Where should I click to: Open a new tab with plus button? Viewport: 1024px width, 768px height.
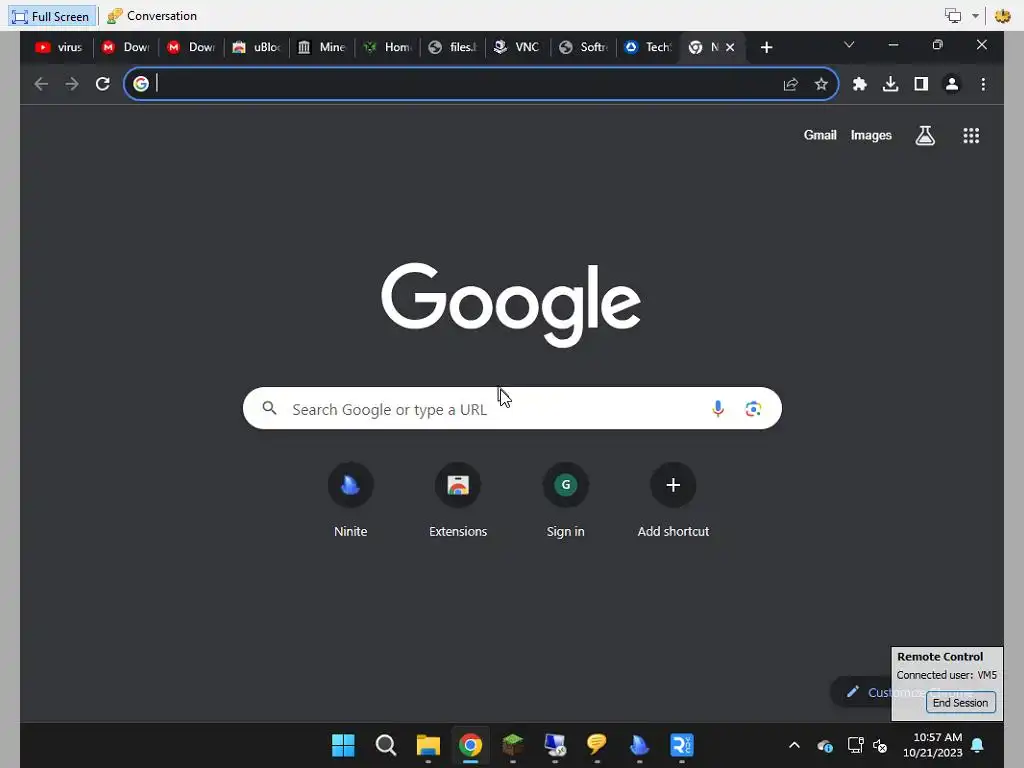click(x=767, y=47)
